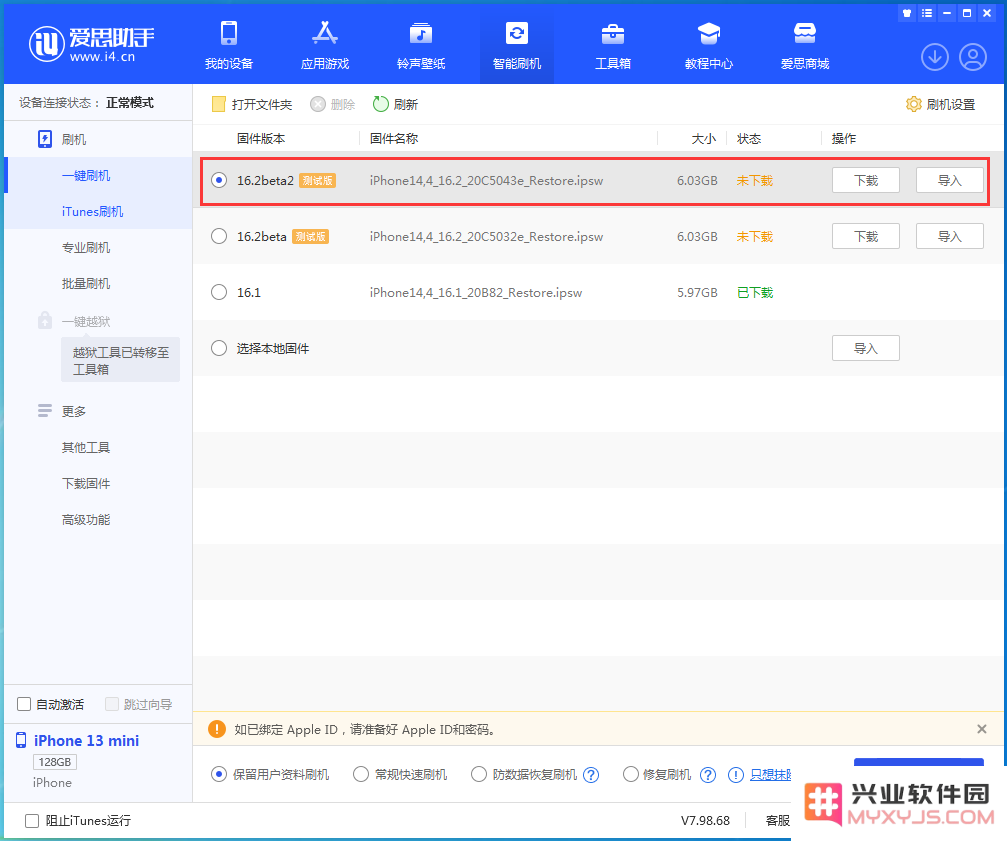Click version number V7.98.68
The image size is (1007, 841).
click(x=705, y=820)
